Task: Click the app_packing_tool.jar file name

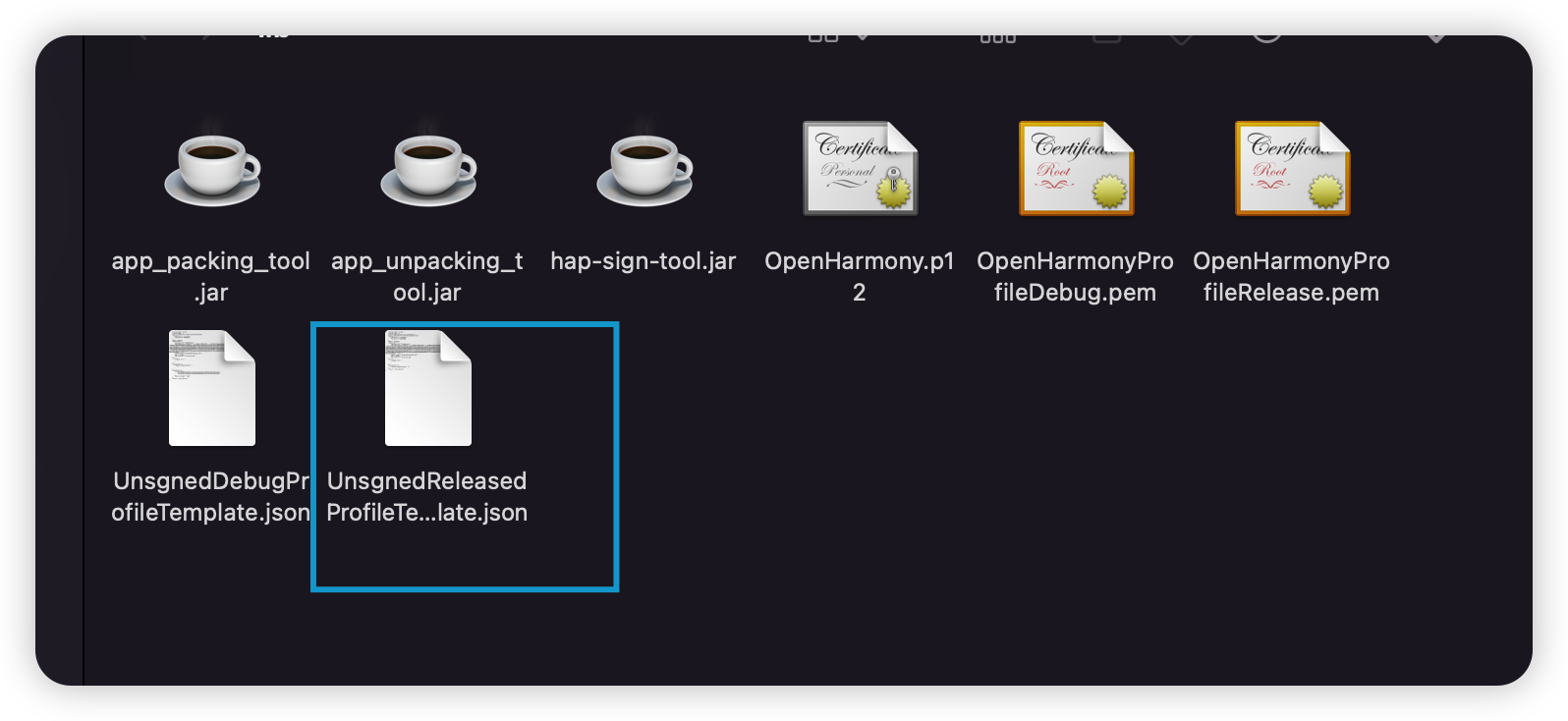Action: (x=211, y=276)
